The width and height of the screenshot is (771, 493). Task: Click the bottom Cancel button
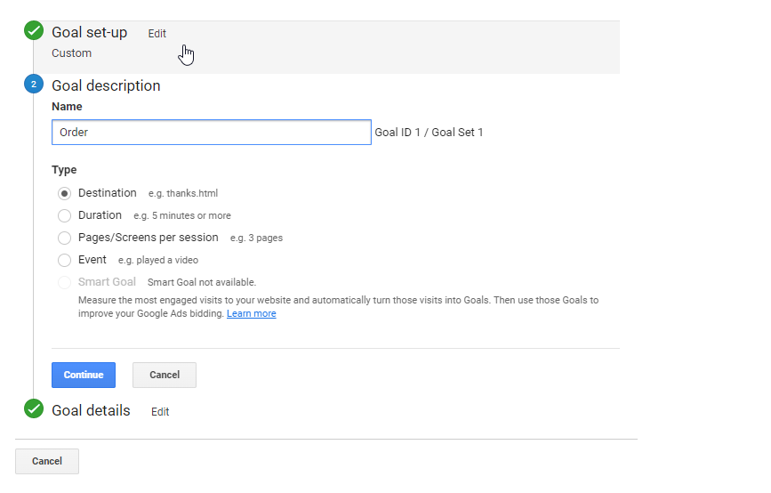tap(47, 461)
